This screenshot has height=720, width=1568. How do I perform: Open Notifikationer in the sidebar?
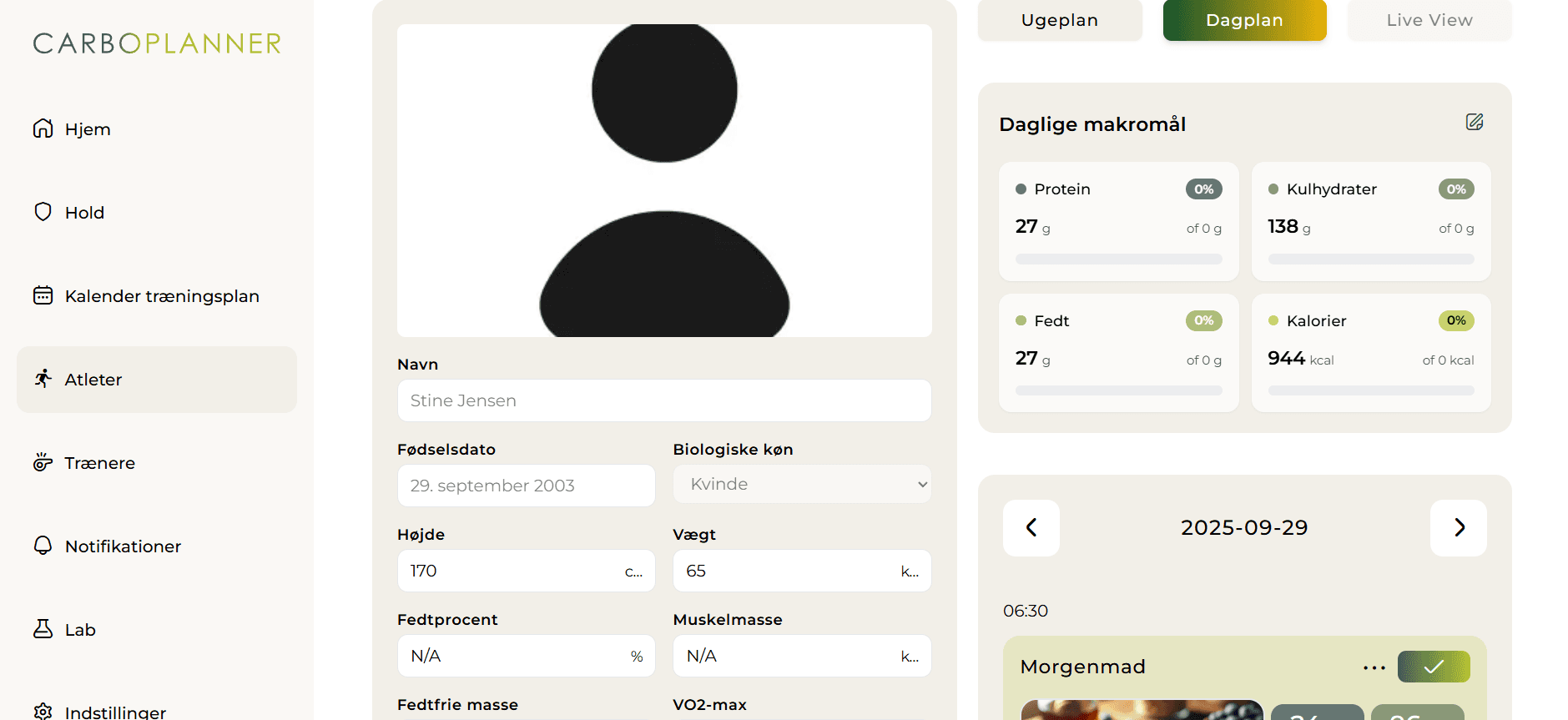click(x=157, y=546)
